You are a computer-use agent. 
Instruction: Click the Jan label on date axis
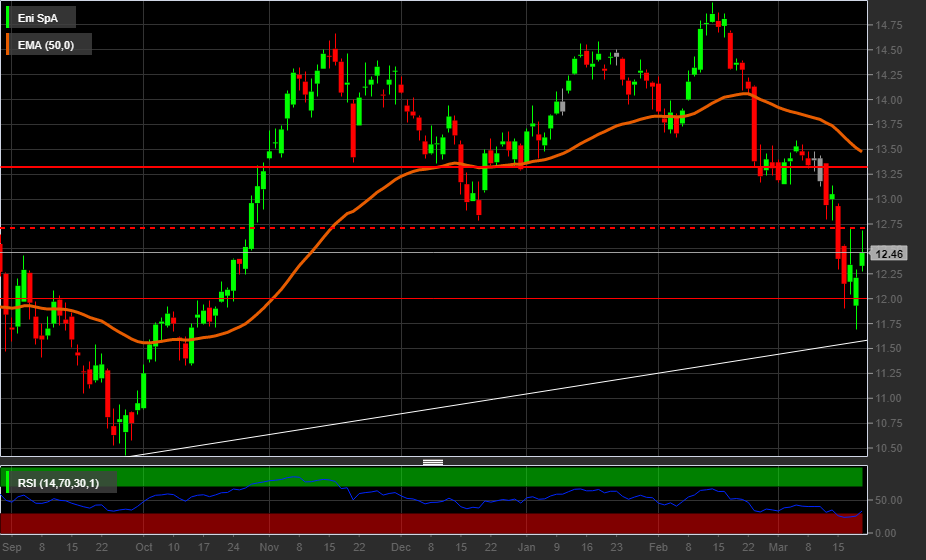[x=527, y=547]
